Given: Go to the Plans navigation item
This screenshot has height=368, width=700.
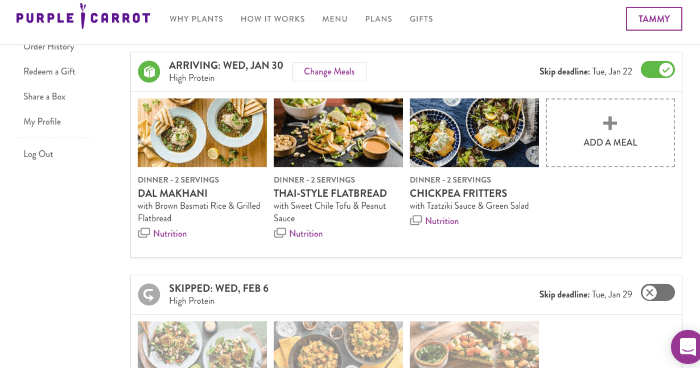Looking at the screenshot, I should tap(379, 19).
